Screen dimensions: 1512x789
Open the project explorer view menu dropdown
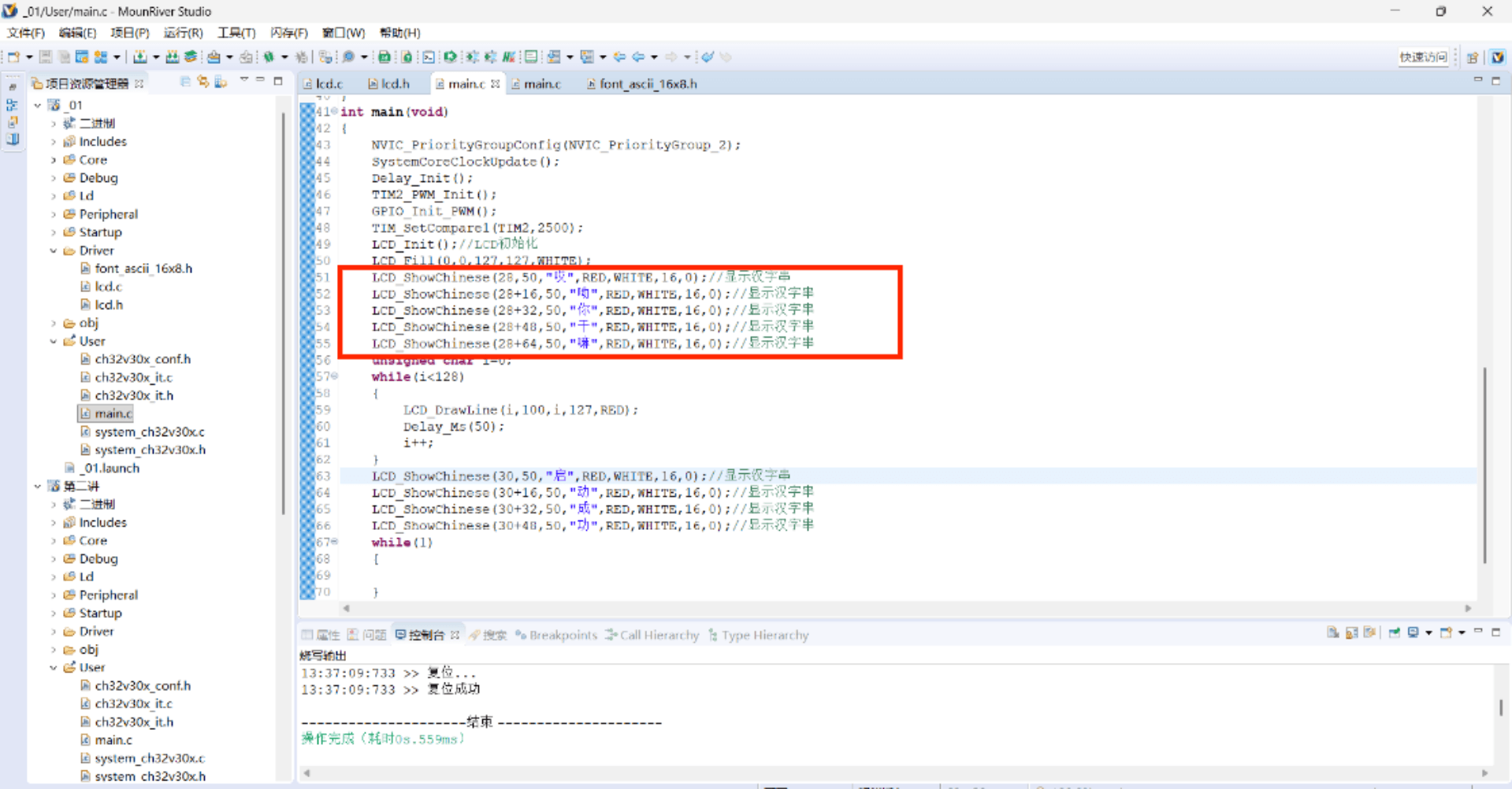(x=244, y=81)
